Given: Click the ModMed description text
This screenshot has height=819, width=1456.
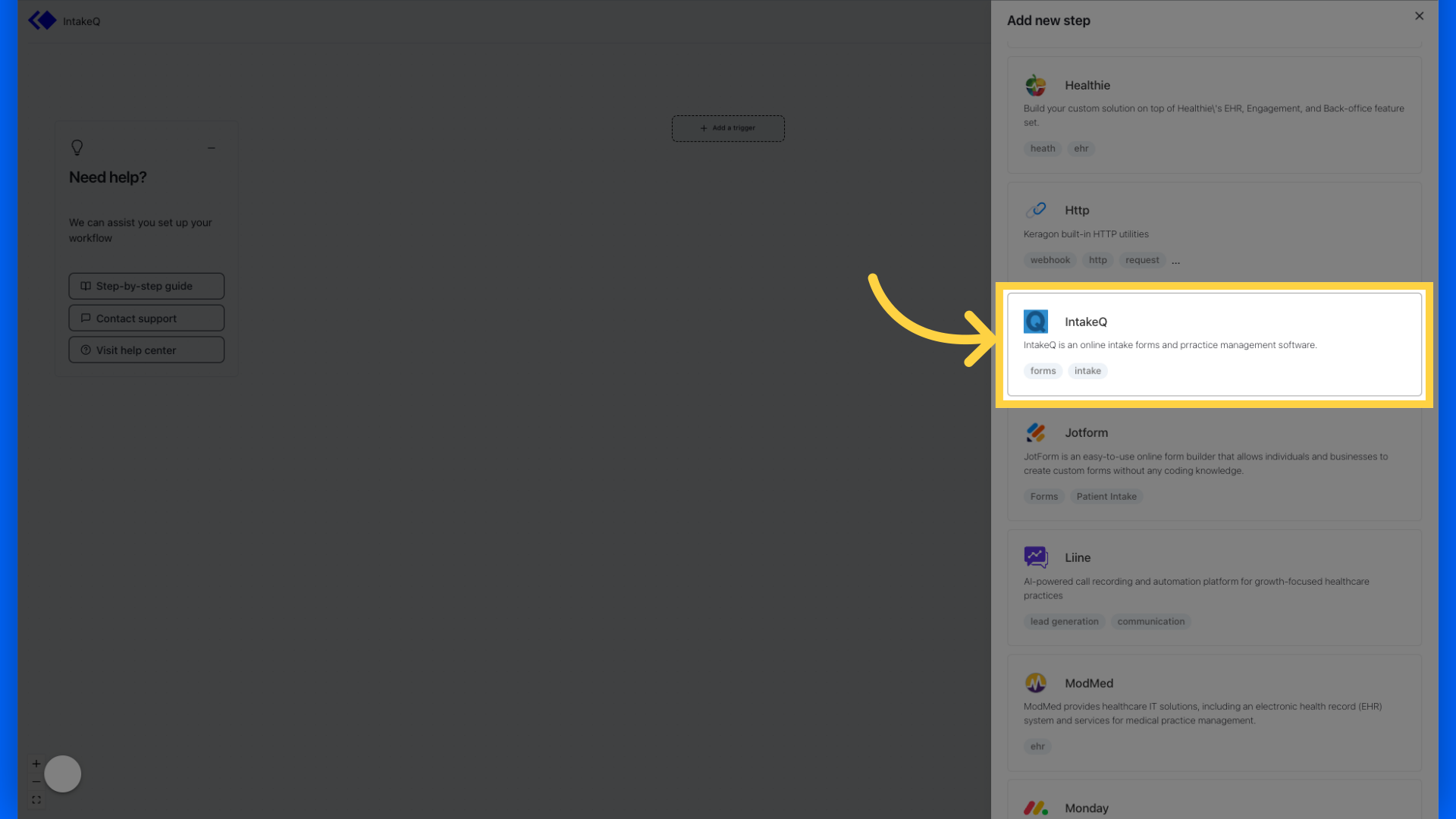Looking at the screenshot, I should click(x=1203, y=714).
